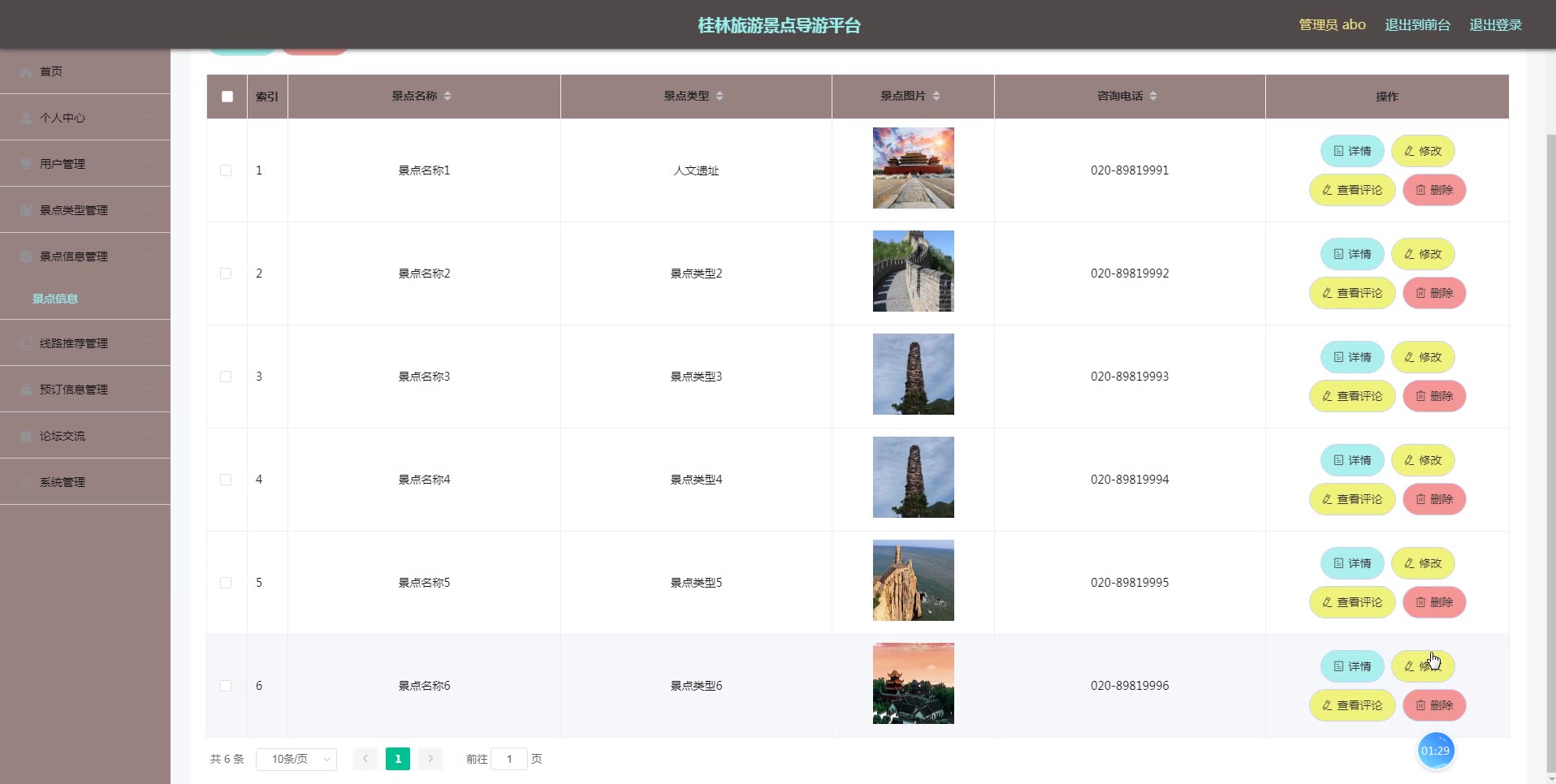Expand the 个人中心 sidebar menu
1556x784 pixels.
click(x=85, y=118)
